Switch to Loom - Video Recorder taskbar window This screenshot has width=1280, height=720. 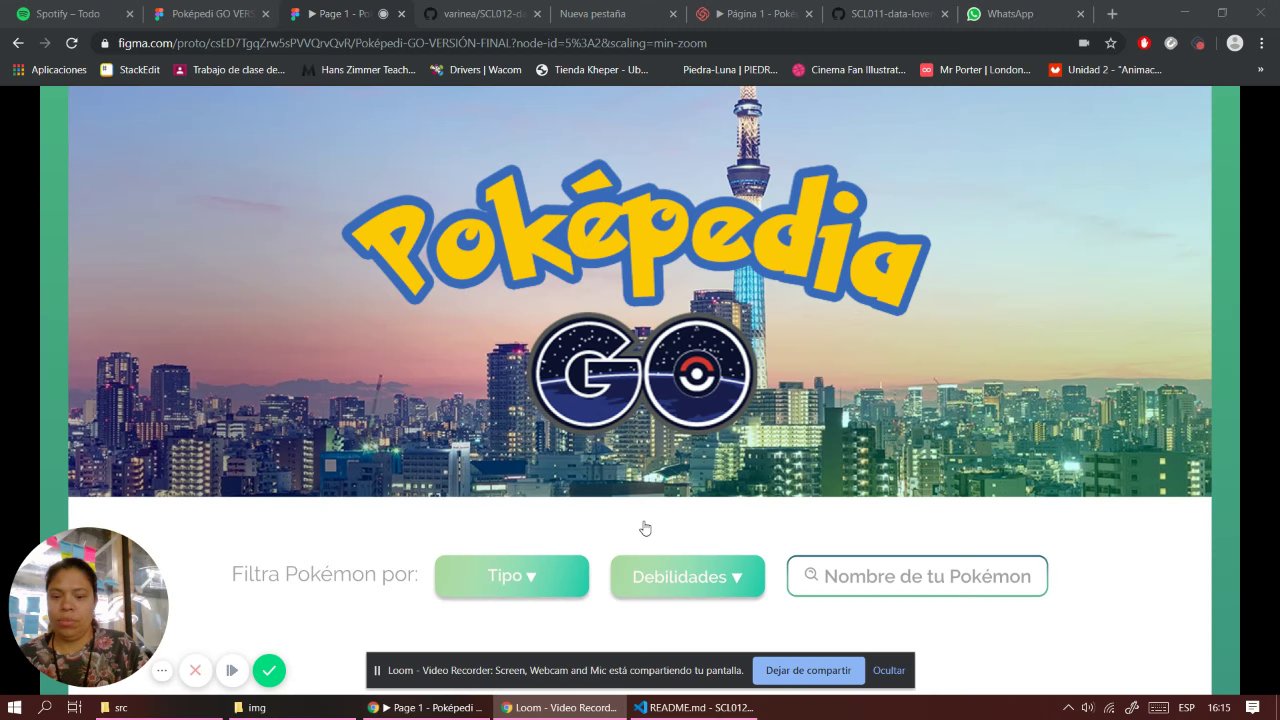click(x=559, y=707)
